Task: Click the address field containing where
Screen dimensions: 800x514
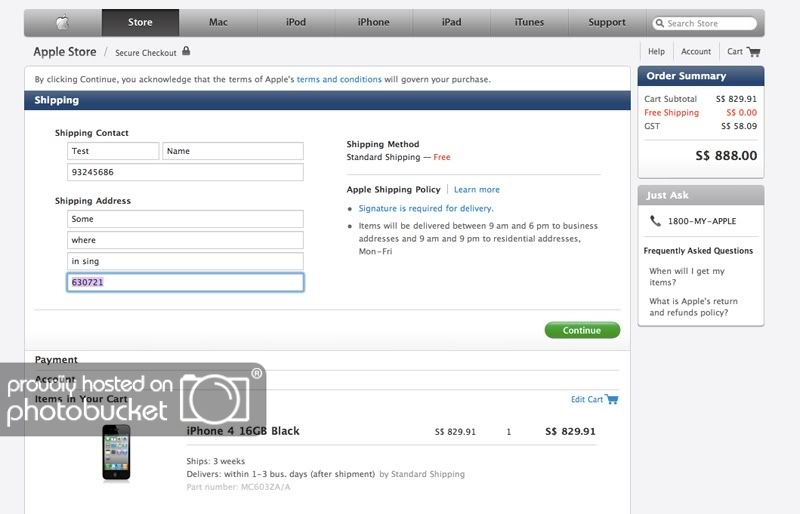Action: point(185,240)
